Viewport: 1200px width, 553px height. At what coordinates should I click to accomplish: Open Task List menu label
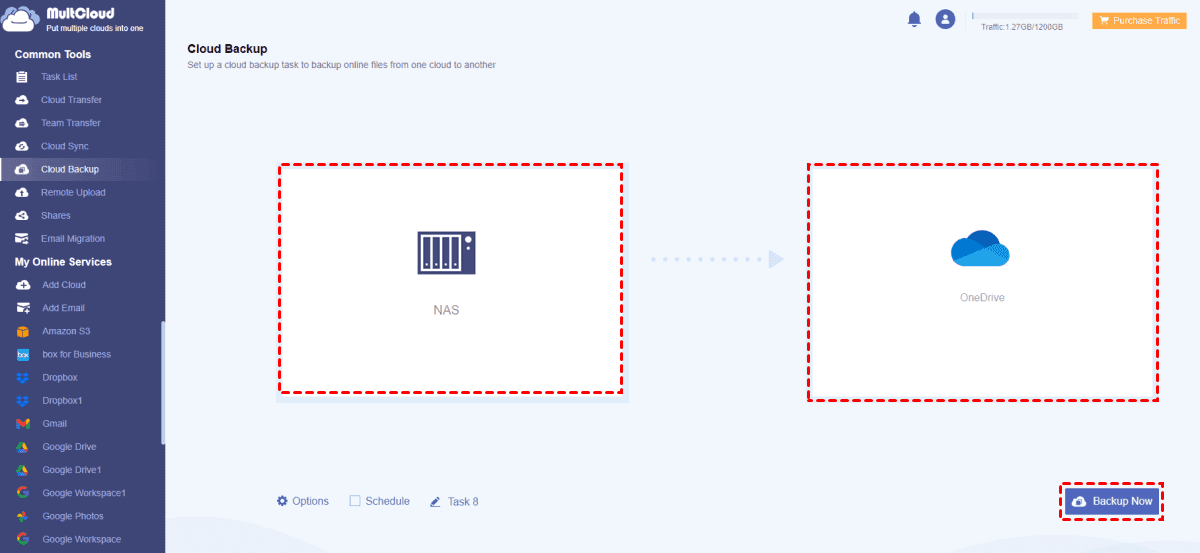click(59, 77)
